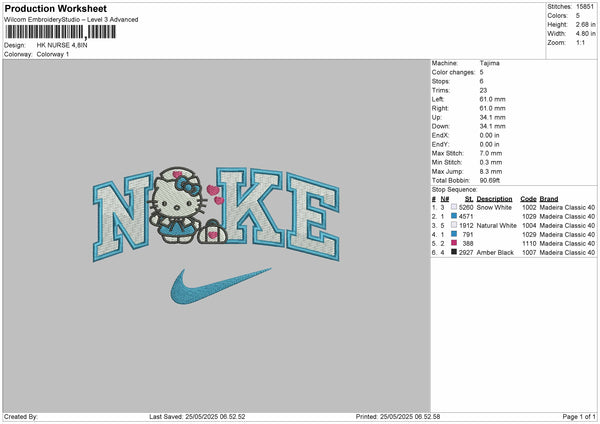Click the barcode under the worksheet title

[58, 33]
